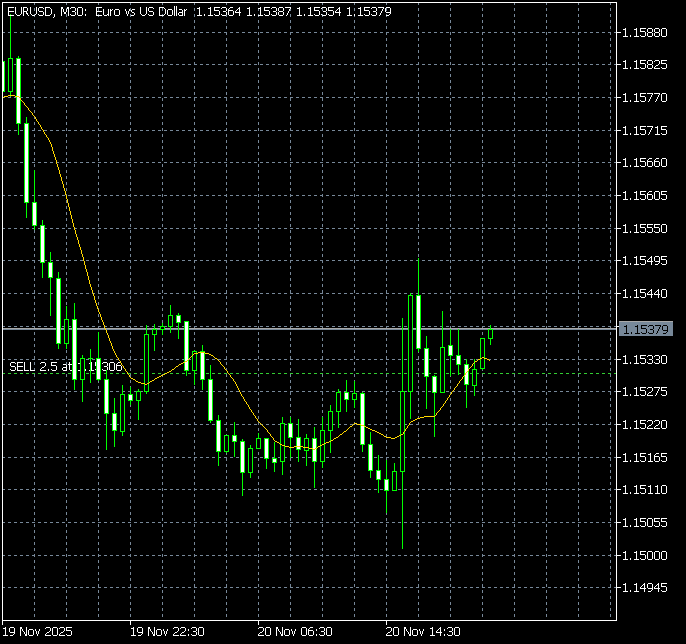Click the 1.15715 price scale label
Screen dimensions: 686x644
click(644, 130)
